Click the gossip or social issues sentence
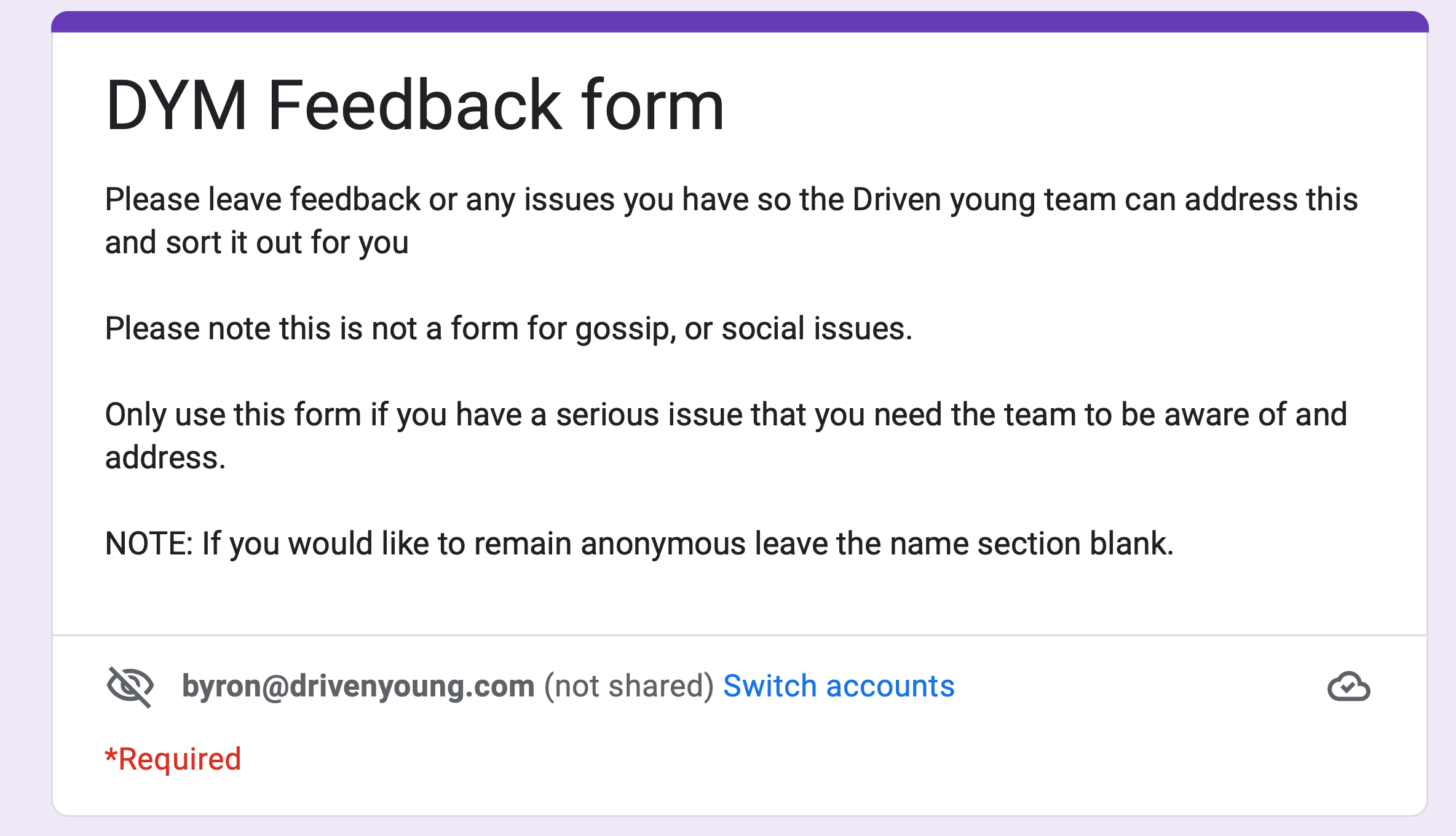This screenshot has height=836, width=1456. point(508,328)
